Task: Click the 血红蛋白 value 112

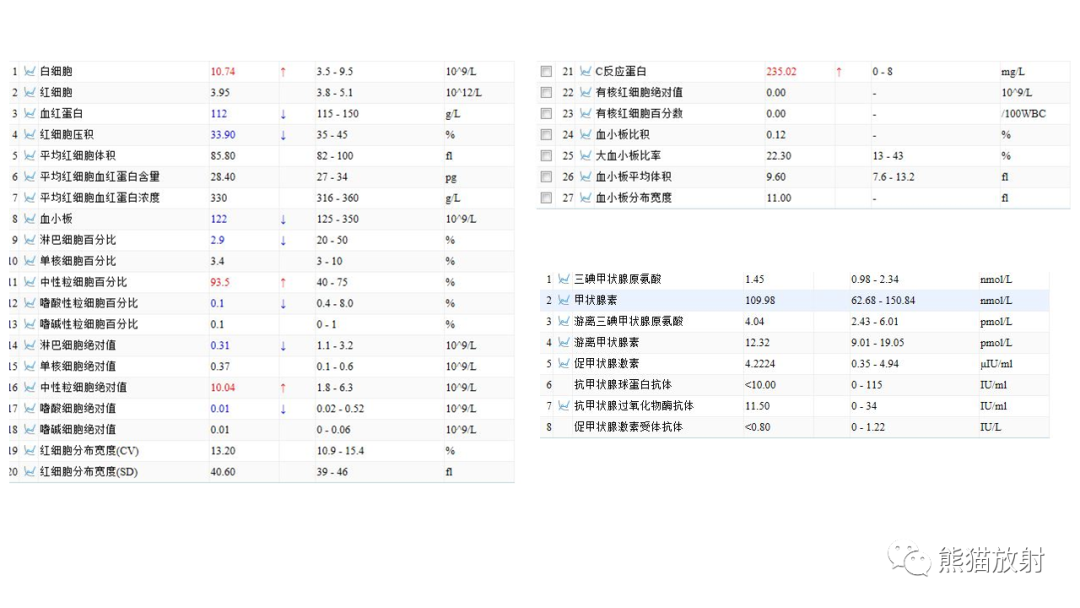Action: (x=218, y=114)
